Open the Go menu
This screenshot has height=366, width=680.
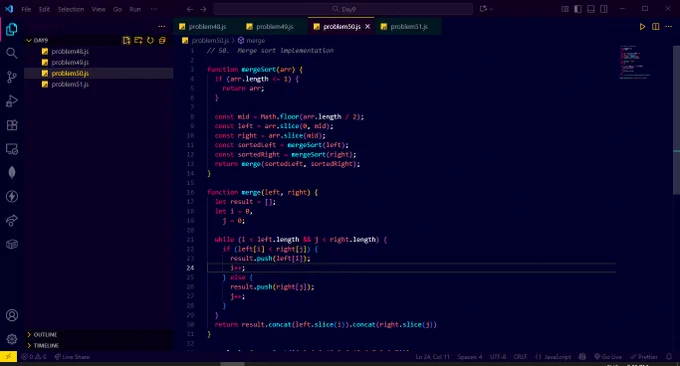[117, 9]
